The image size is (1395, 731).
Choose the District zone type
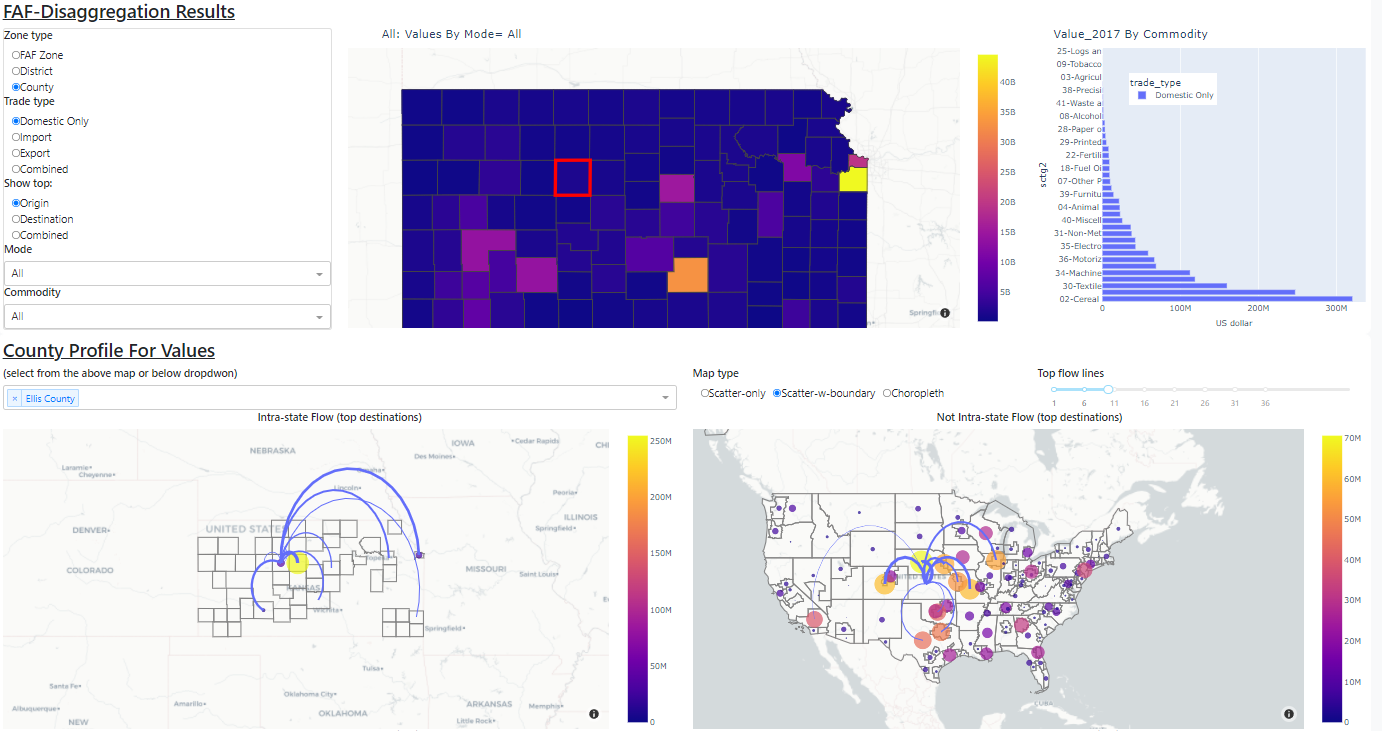click(x=16, y=71)
